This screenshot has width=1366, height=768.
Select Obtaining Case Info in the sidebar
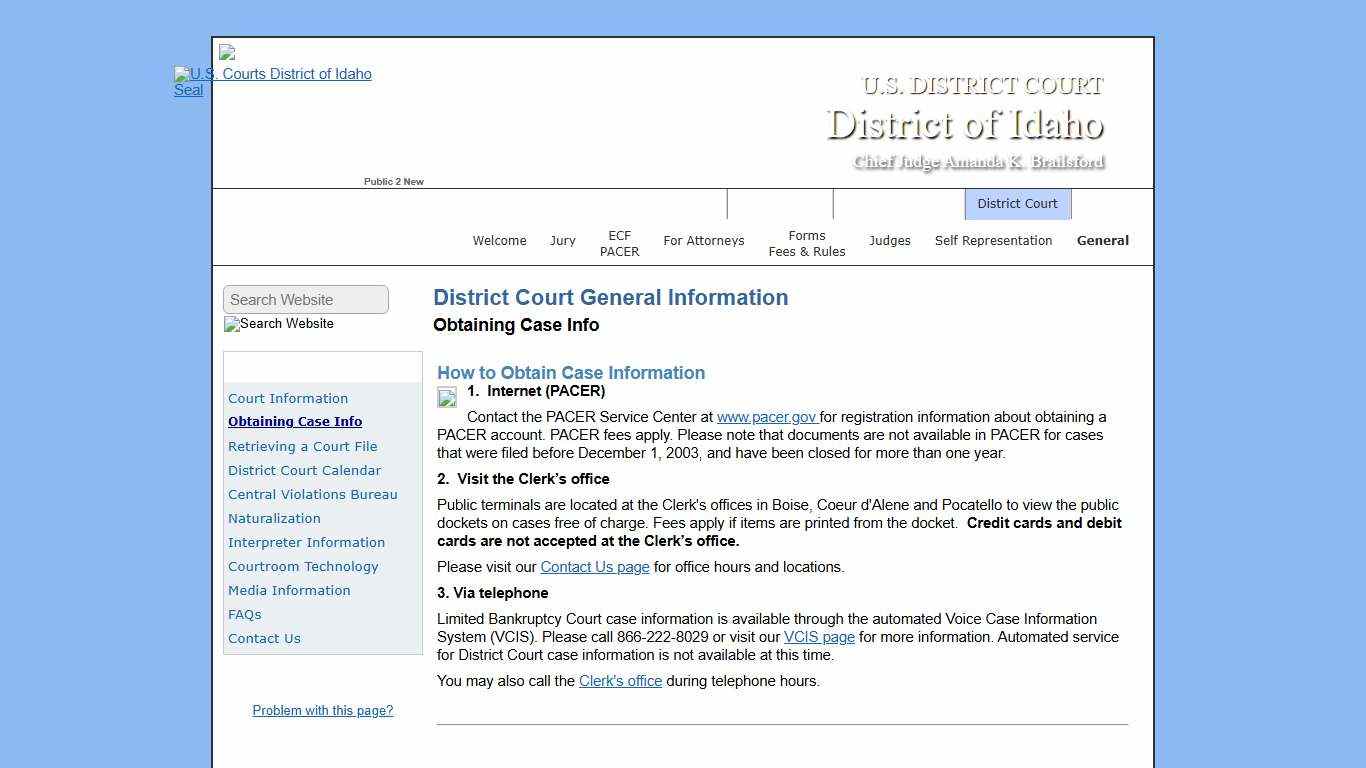pyautogui.click(x=295, y=421)
